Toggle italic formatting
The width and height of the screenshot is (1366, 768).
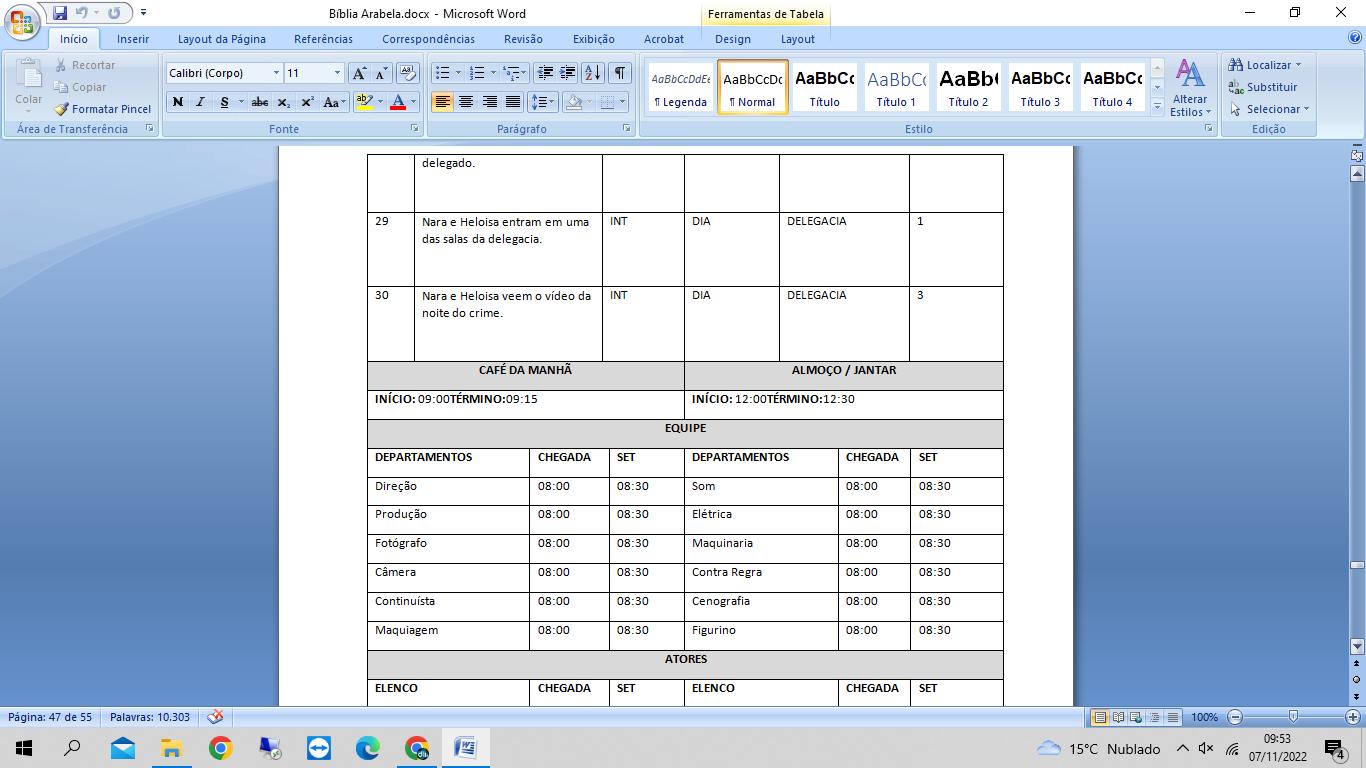pos(200,102)
